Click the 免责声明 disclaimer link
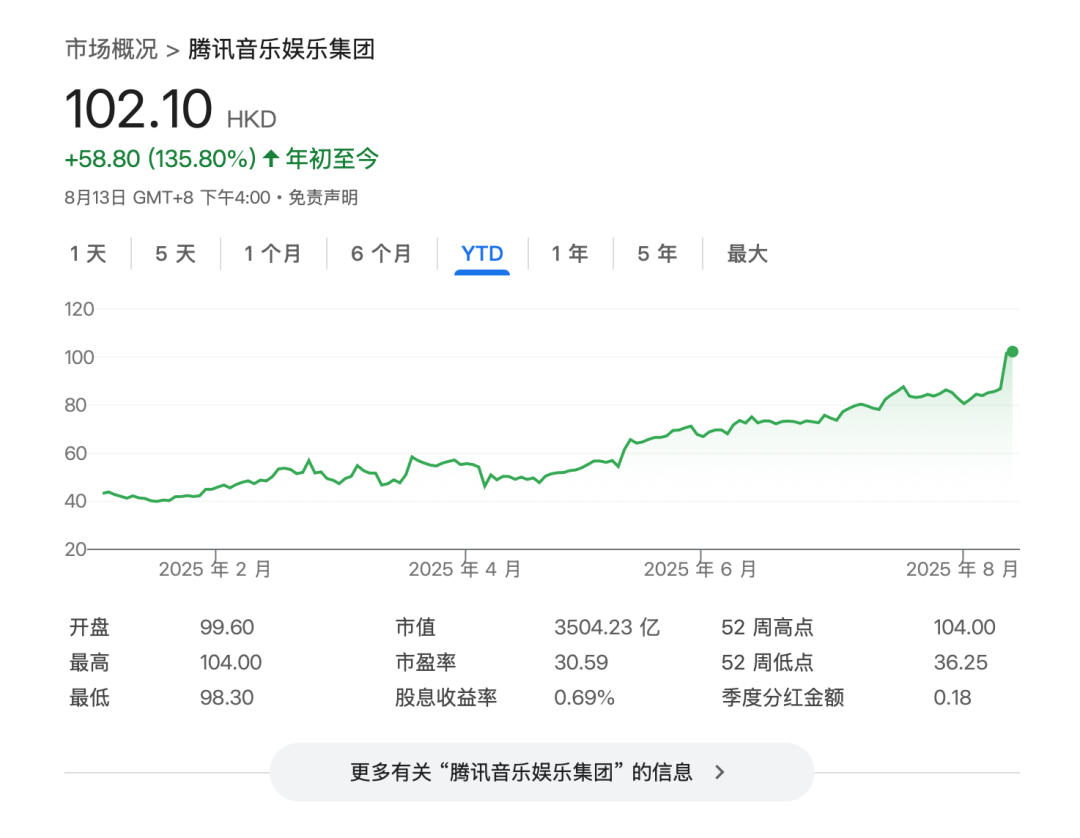Screen dimensions: 1080x838 pos(323,197)
